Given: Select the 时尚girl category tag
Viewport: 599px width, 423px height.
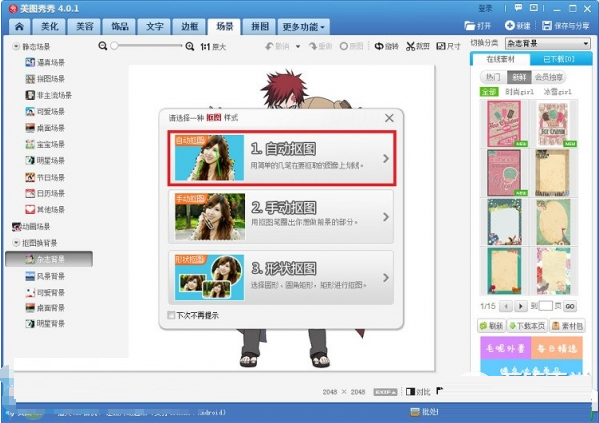Looking at the screenshot, I should point(519,92).
